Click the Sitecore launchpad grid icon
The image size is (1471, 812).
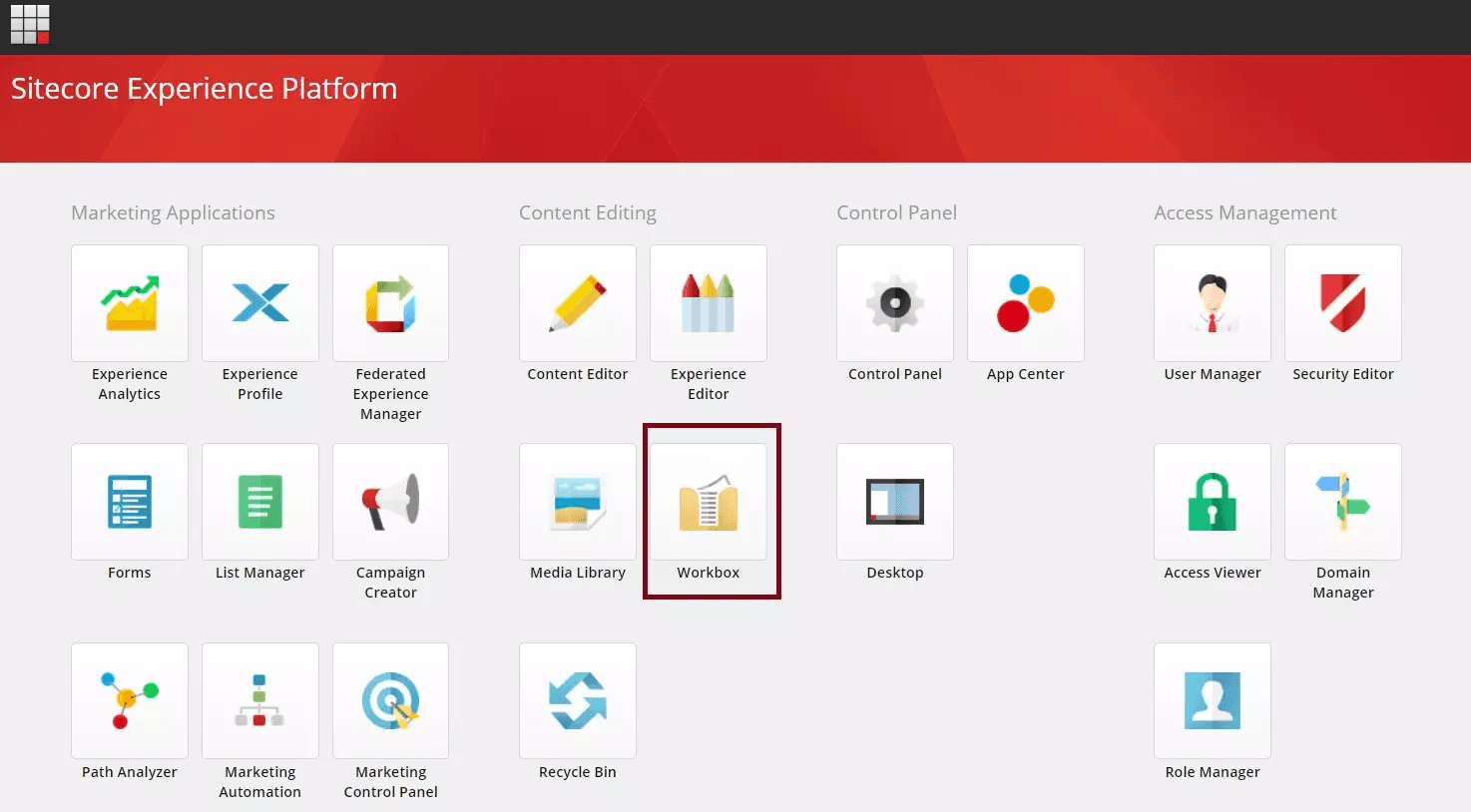click(x=30, y=25)
